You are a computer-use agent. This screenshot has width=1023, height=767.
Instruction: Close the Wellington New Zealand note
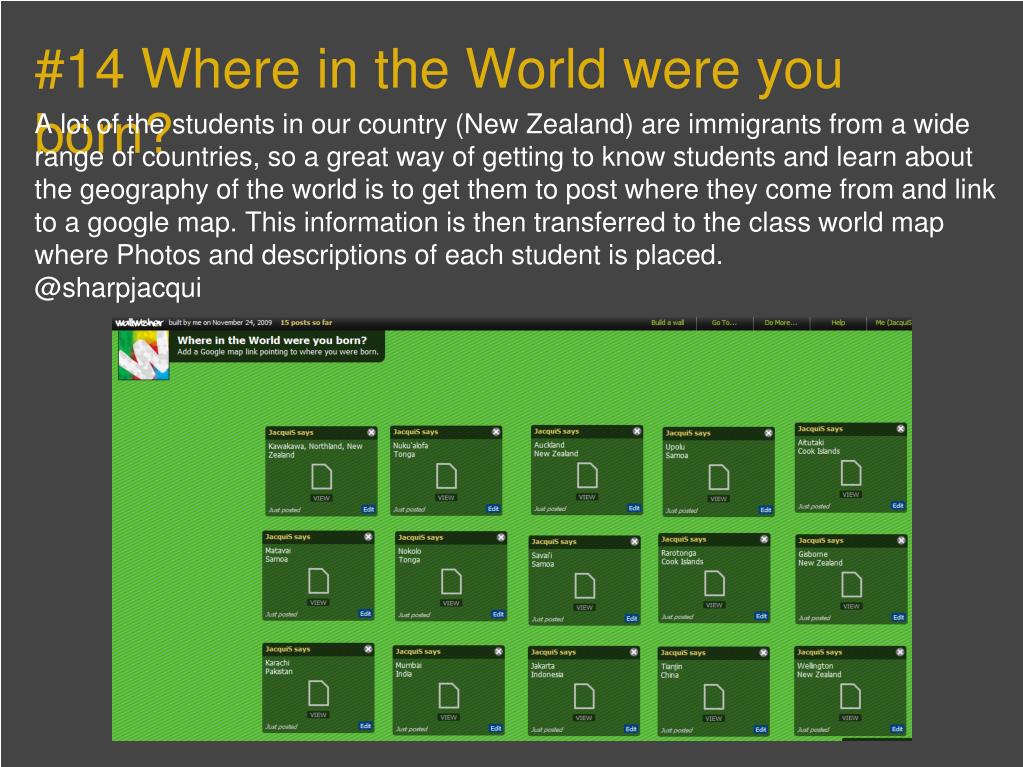[x=900, y=652]
